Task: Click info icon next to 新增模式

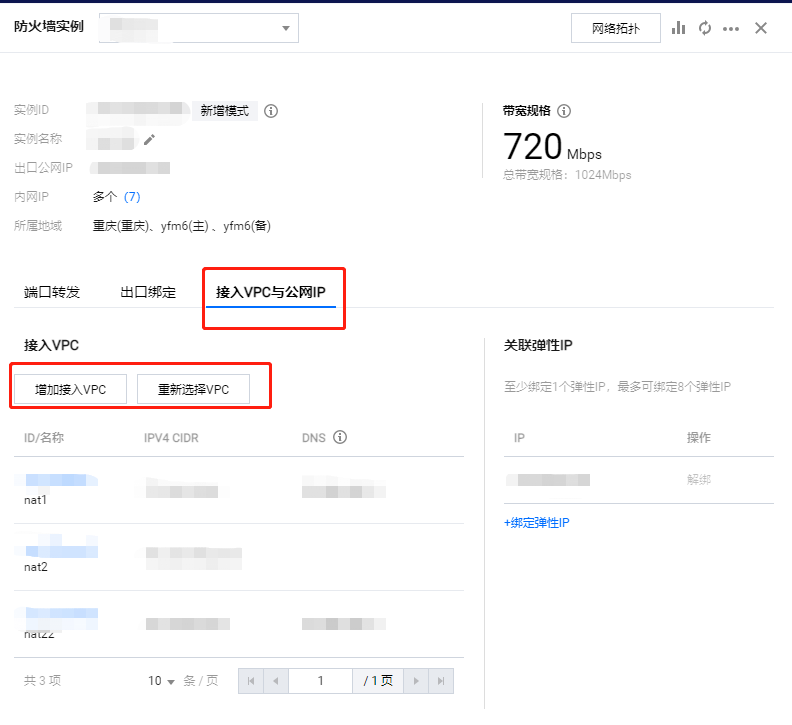Action: 271,111
